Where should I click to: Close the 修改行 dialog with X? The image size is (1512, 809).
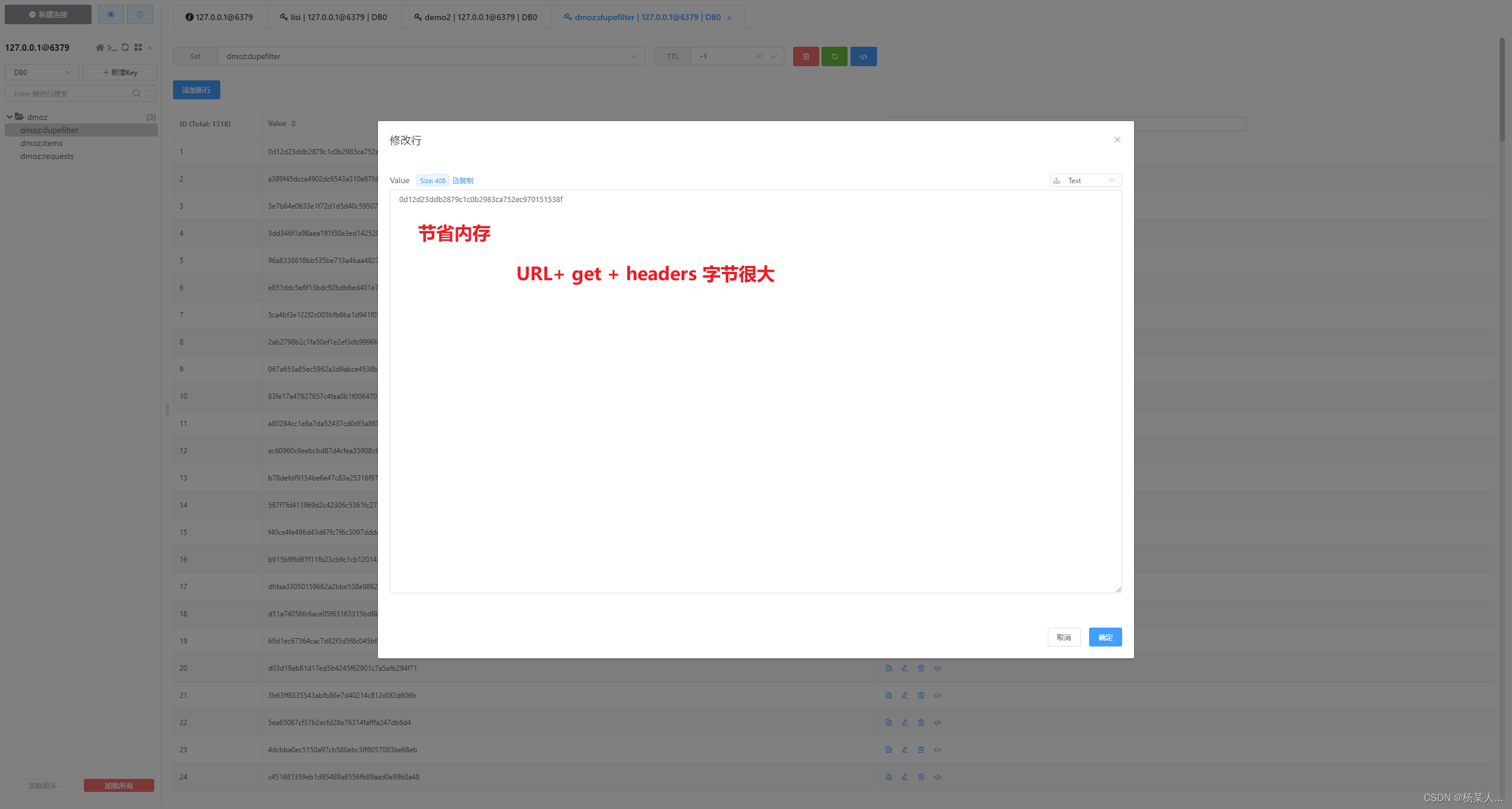[1117, 139]
